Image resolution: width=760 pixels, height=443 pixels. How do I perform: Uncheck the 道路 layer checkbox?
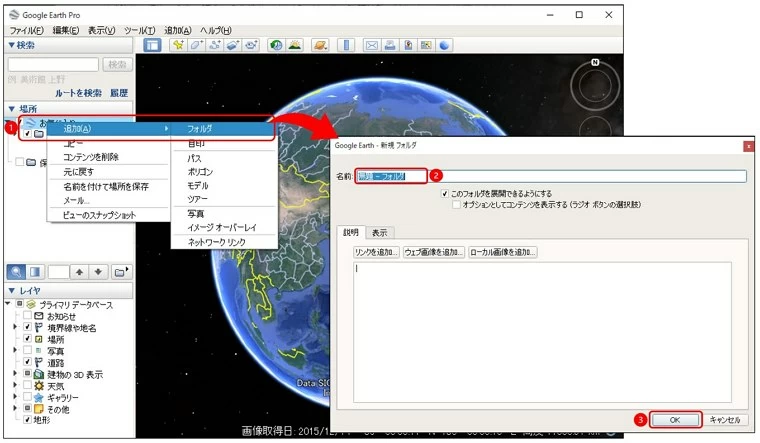click(28, 362)
